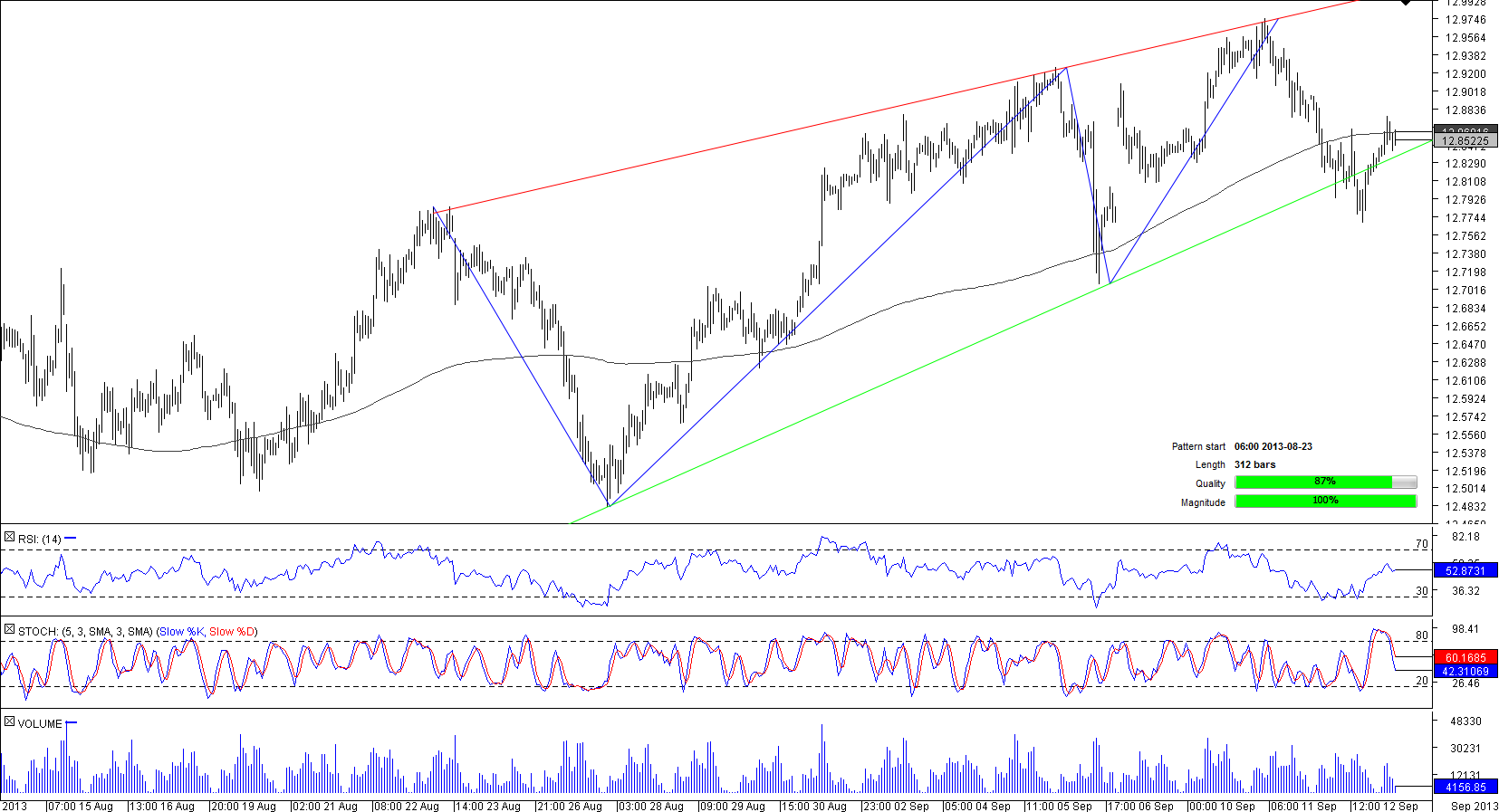The height and width of the screenshot is (812, 1499).
Task: Click the RSI blue line legend marker
Action: point(71,538)
